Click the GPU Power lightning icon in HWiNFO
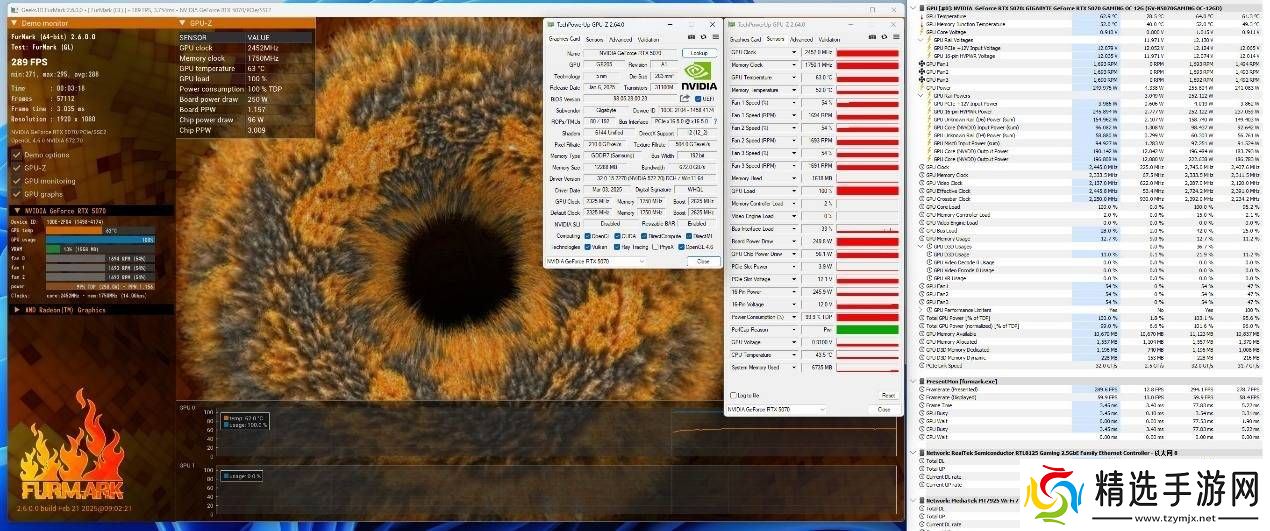 point(923,87)
